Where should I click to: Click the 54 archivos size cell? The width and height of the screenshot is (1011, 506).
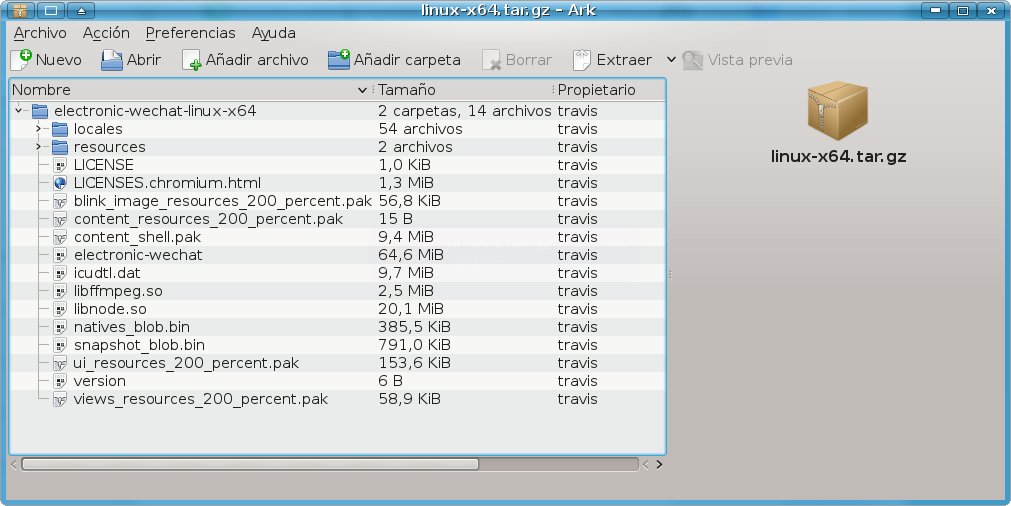click(420, 129)
